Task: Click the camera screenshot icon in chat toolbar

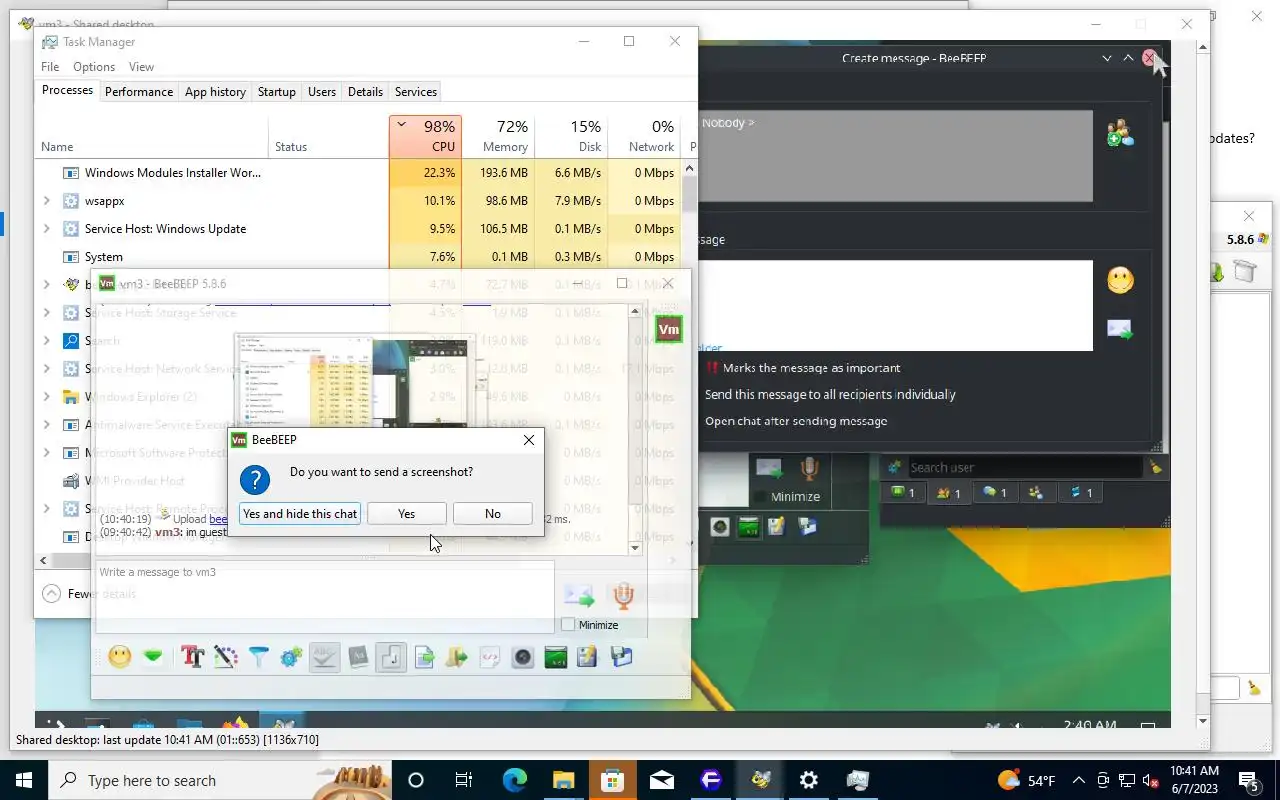Action: (522, 657)
